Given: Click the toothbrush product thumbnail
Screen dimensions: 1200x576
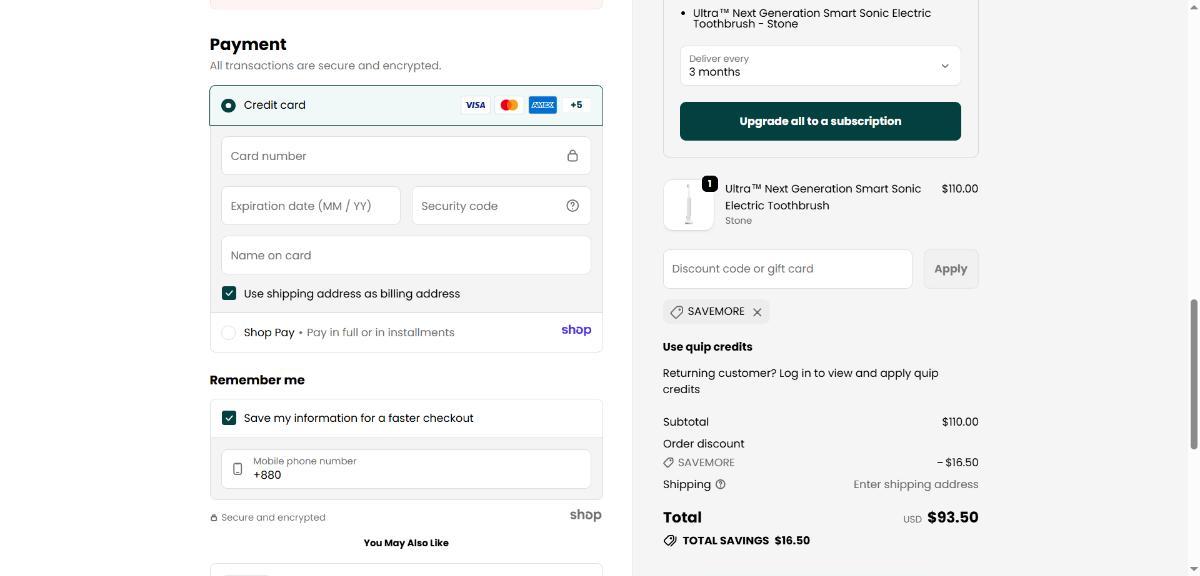Looking at the screenshot, I should 689,205.
